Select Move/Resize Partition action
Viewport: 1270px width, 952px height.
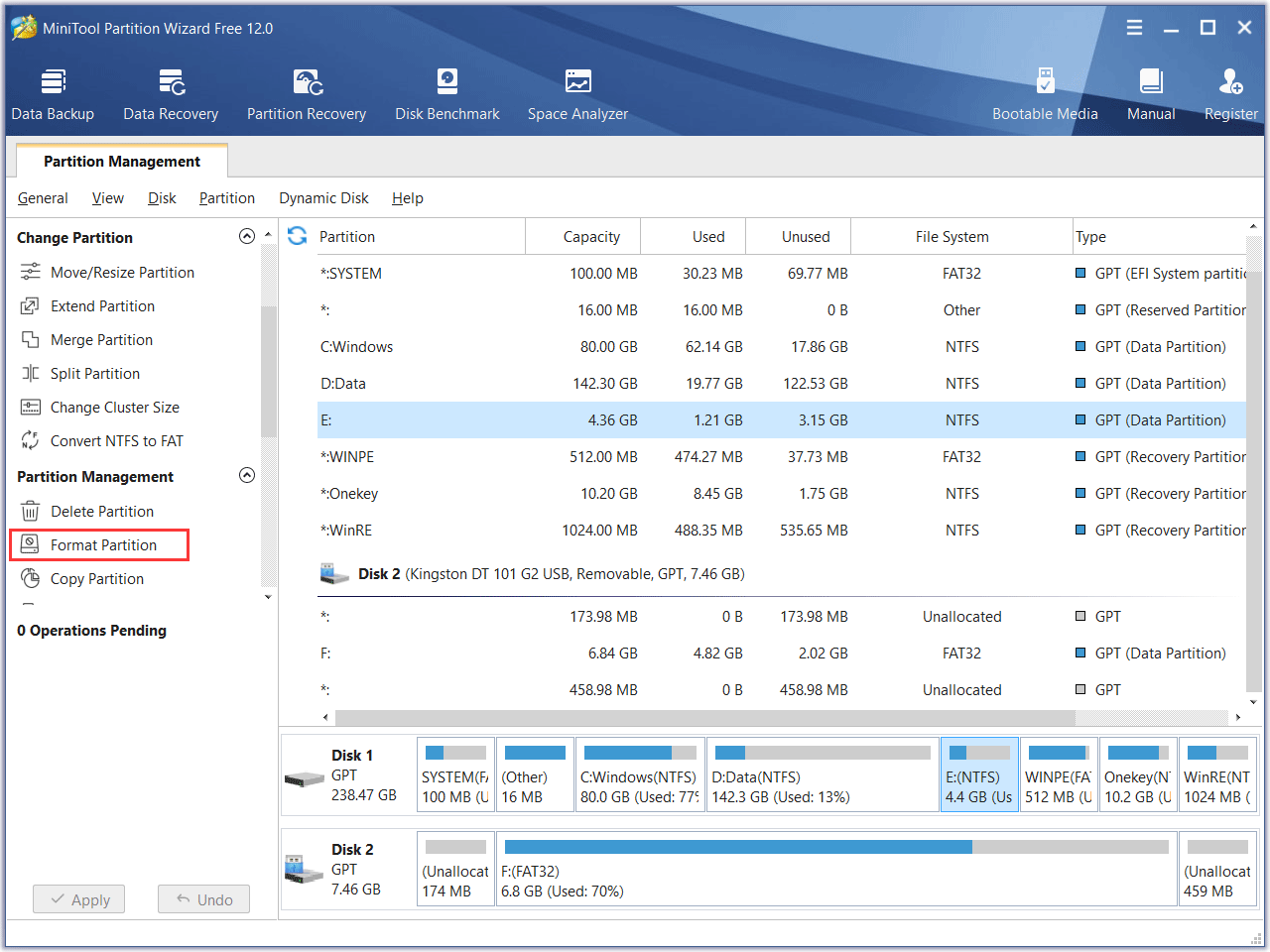pos(107,272)
